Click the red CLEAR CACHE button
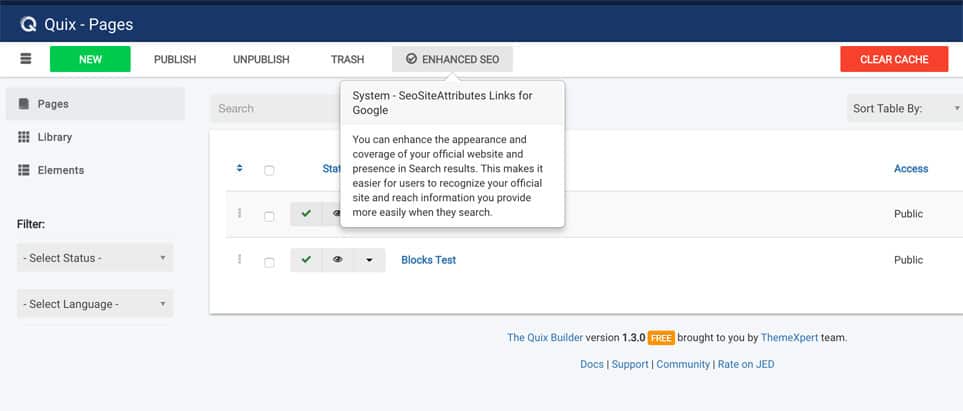The image size is (963, 411). point(894,60)
